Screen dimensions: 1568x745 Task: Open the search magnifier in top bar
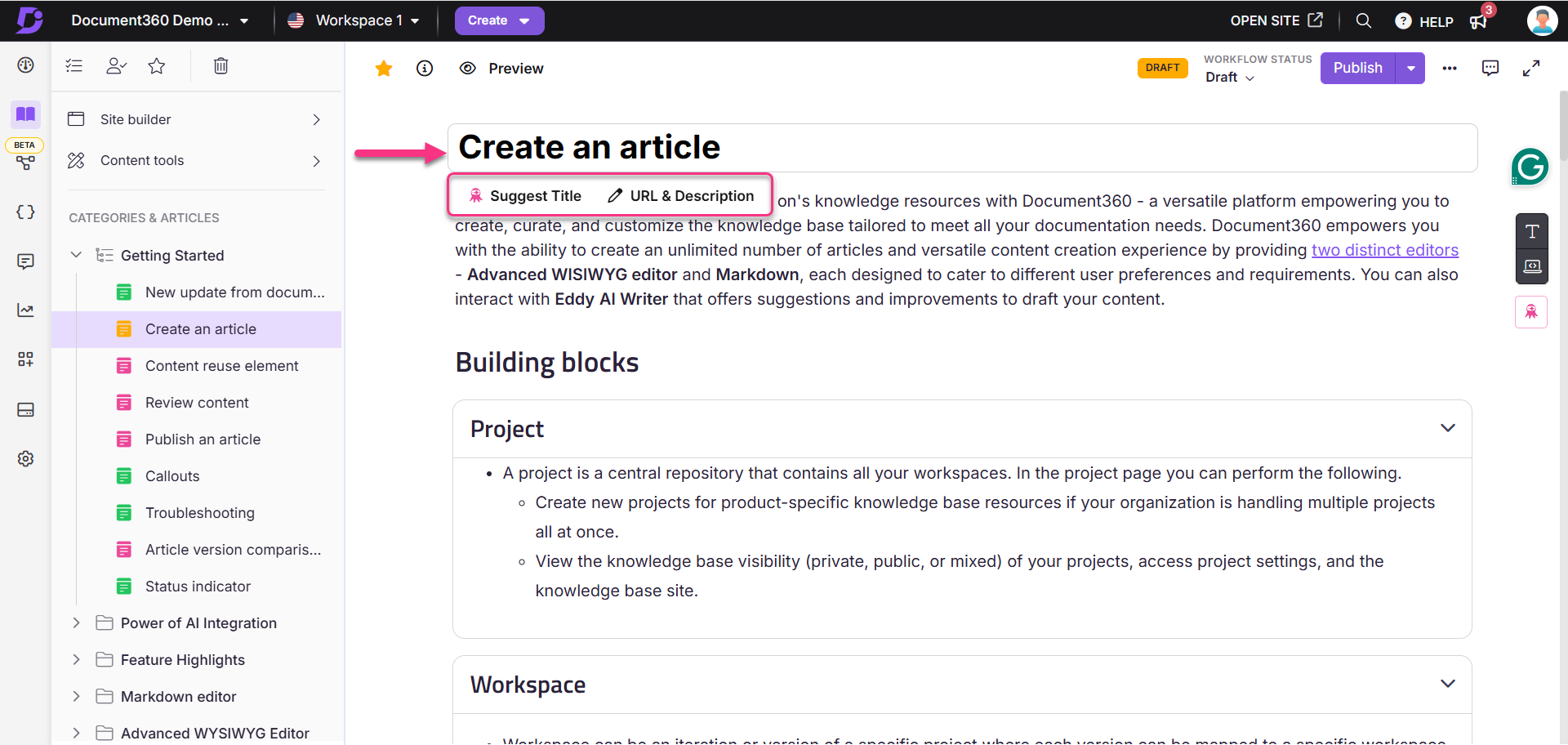pos(1363,20)
